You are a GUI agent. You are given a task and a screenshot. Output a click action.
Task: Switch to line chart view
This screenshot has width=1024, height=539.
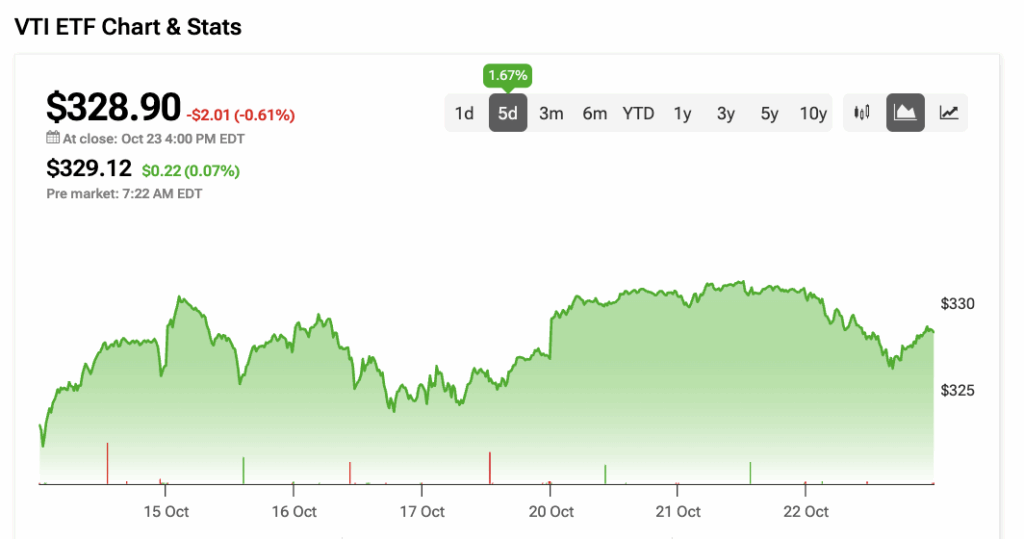click(949, 113)
